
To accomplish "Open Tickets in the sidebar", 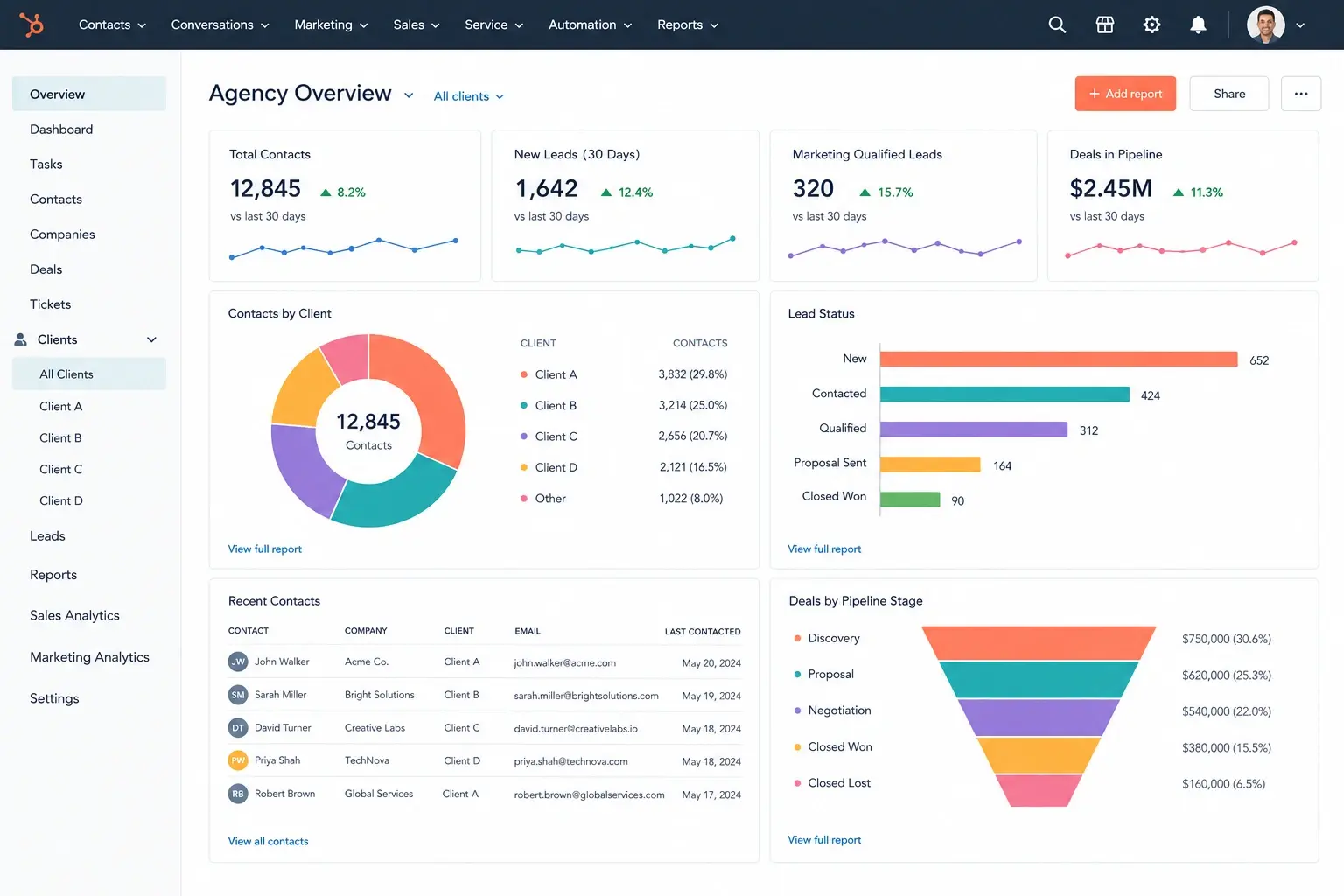I will 51,304.
